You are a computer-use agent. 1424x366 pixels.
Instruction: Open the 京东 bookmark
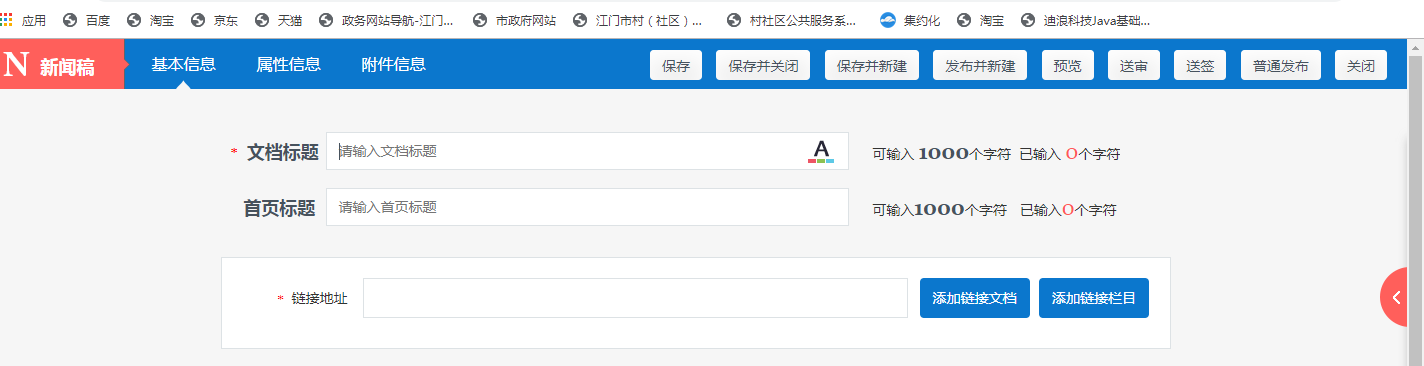coord(214,20)
